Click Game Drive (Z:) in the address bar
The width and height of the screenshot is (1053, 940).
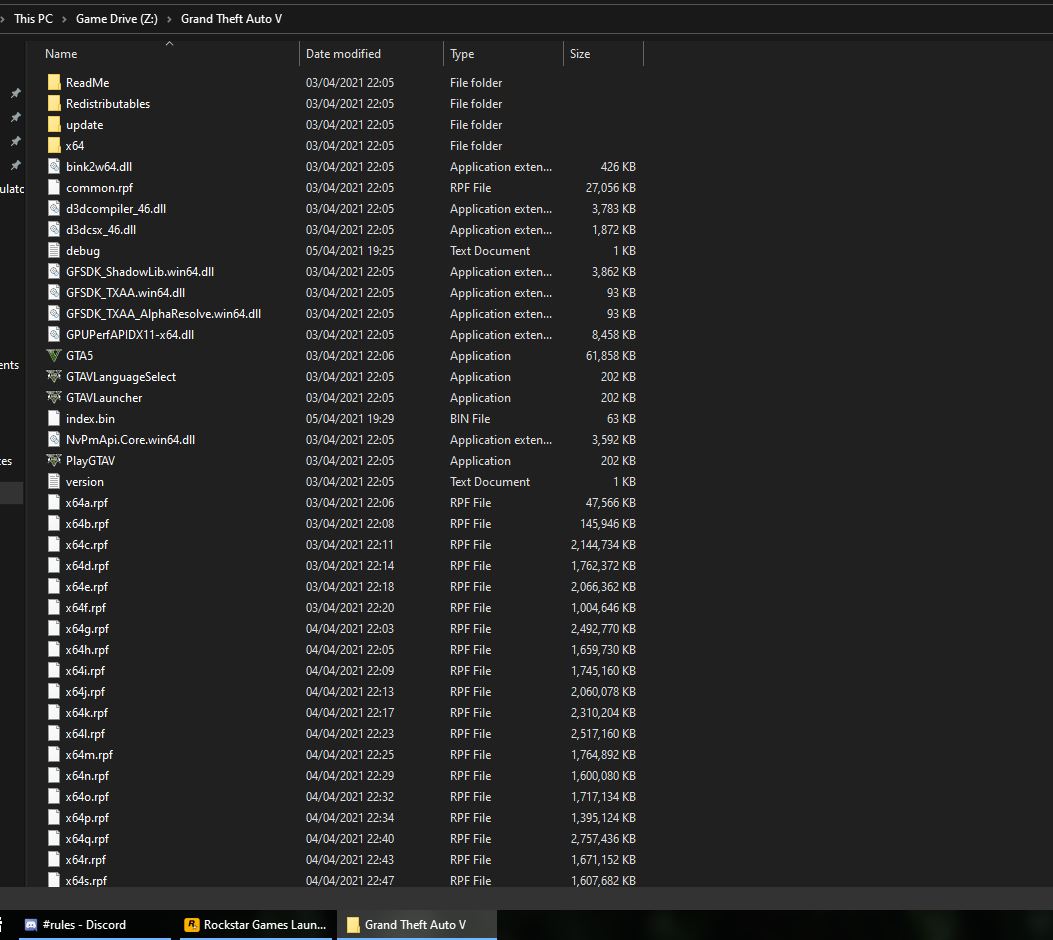(117, 19)
